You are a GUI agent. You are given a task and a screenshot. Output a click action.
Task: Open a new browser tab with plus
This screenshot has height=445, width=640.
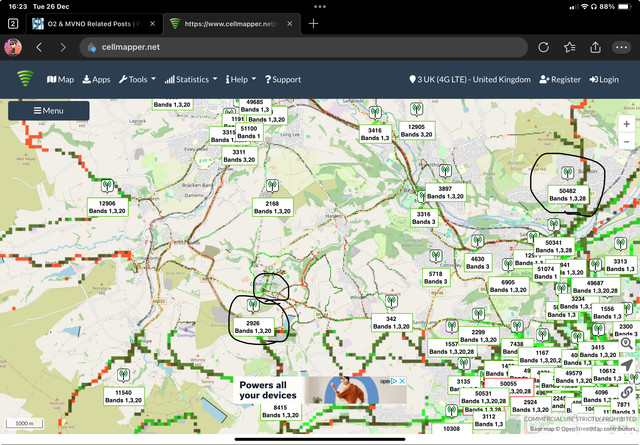(313, 24)
